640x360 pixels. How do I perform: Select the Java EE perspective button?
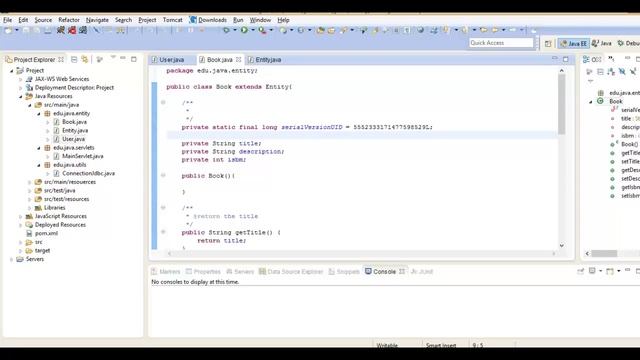click(x=574, y=43)
